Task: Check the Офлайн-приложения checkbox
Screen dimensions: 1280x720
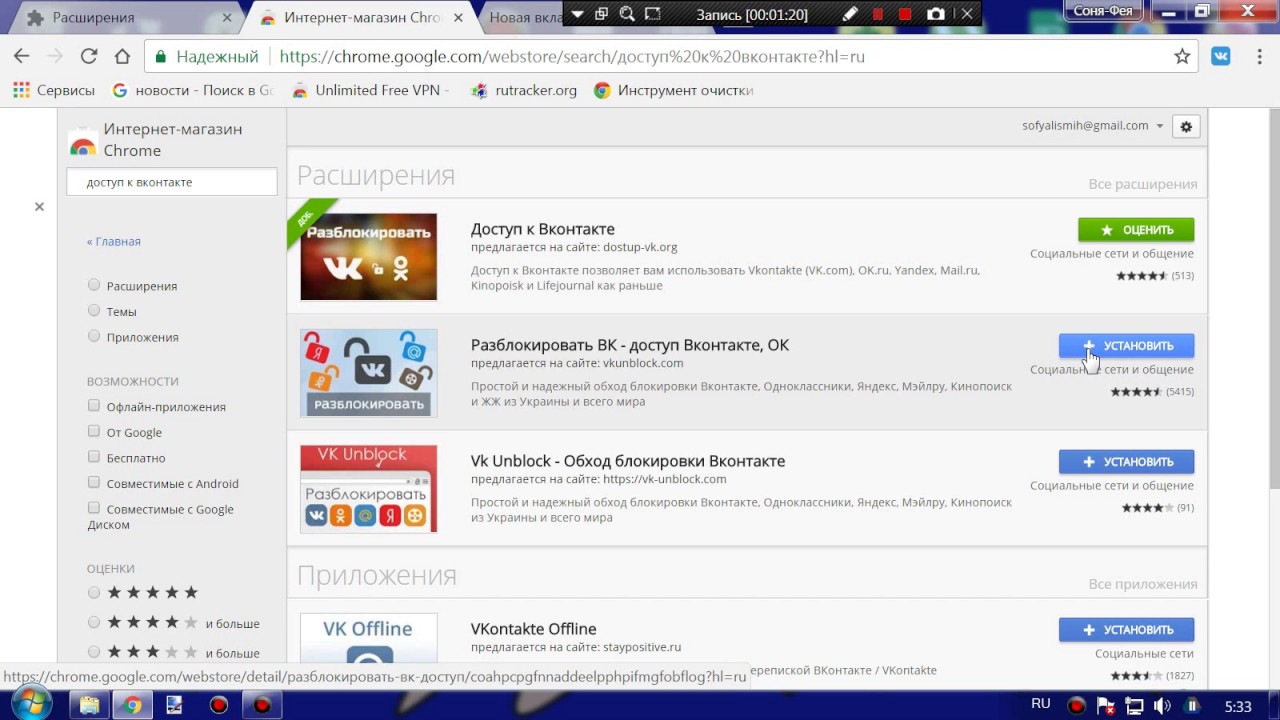Action: (94, 406)
